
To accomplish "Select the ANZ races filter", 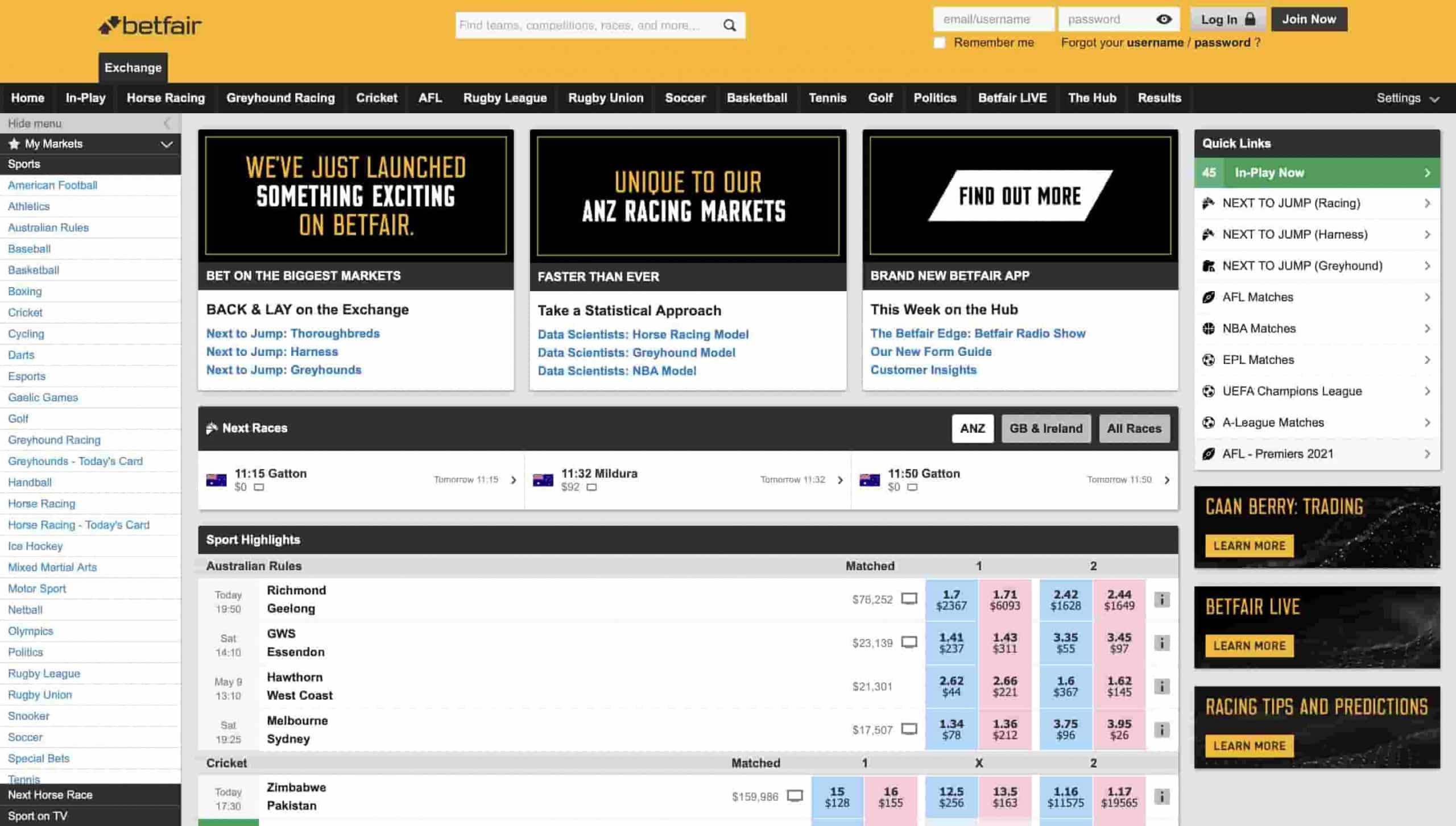I will coord(973,429).
